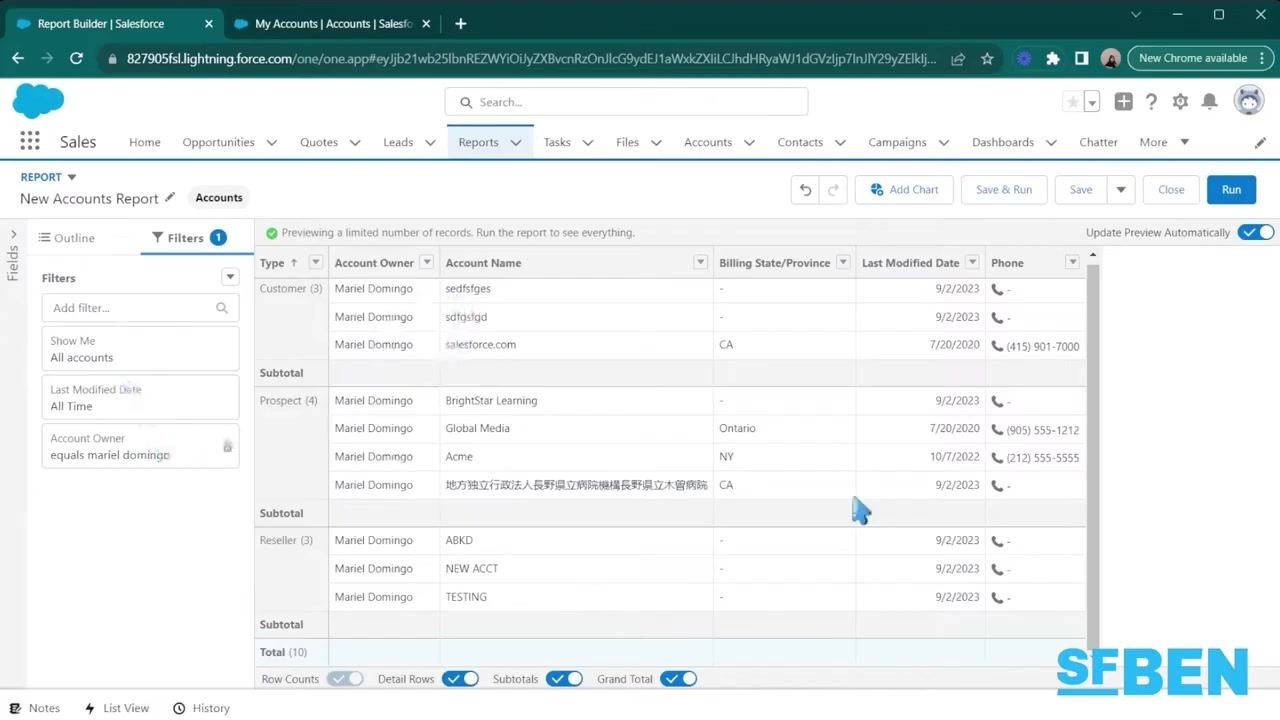
Task: Click the Save & Run button
Action: (x=1004, y=190)
